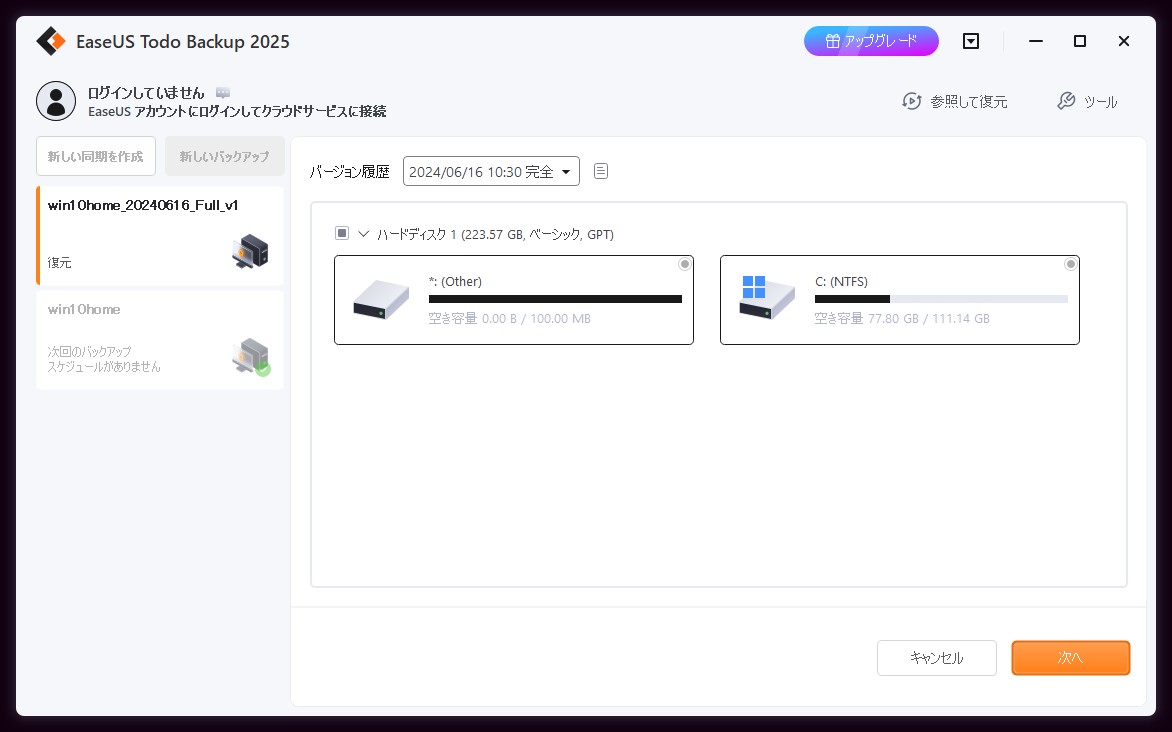Click the C: (NTFS) Windows drive icon
The height and width of the screenshot is (732, 1172).
(x=767, y=298)
